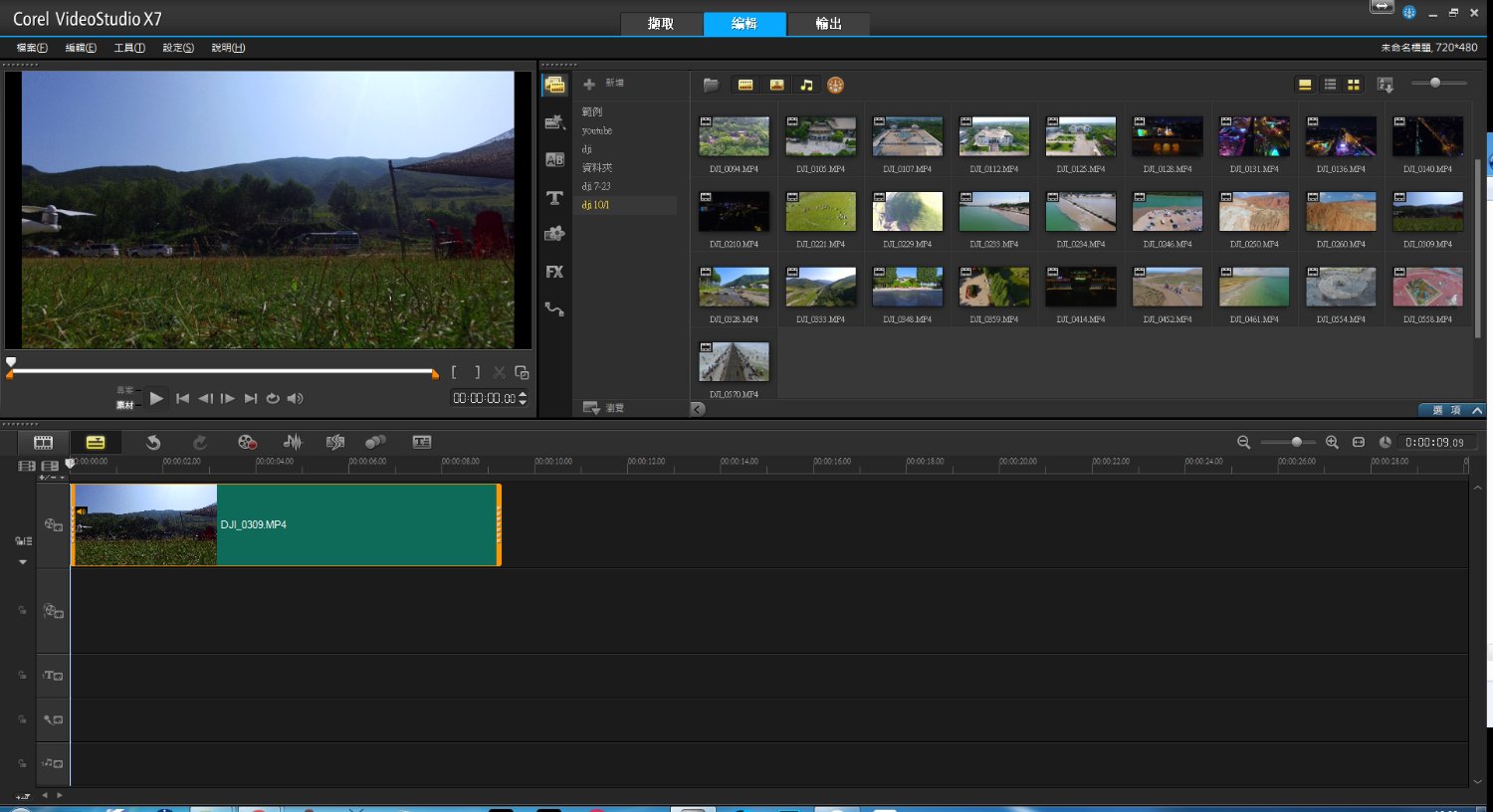Click the preview scrubber trim bar

point(223,372)
